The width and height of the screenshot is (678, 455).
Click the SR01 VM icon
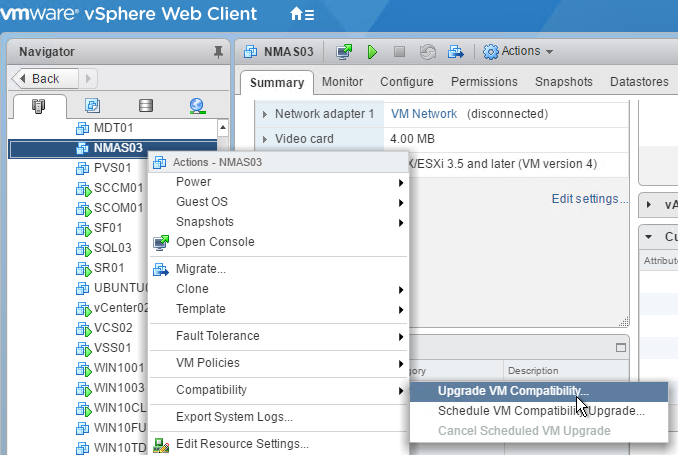point(83,269)
